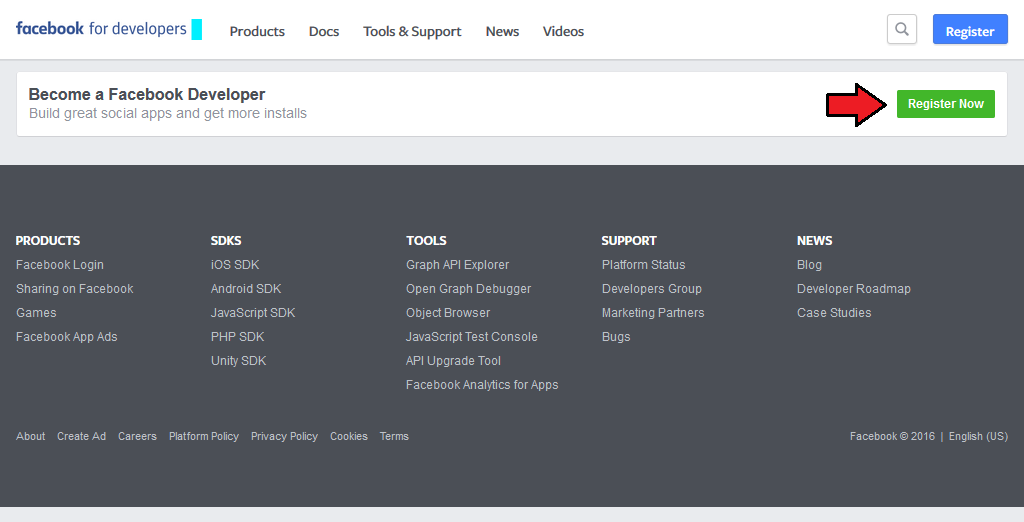Screen dimensions: 1024x522
Task: Open the Developers Group link
Action: [652, 289]
